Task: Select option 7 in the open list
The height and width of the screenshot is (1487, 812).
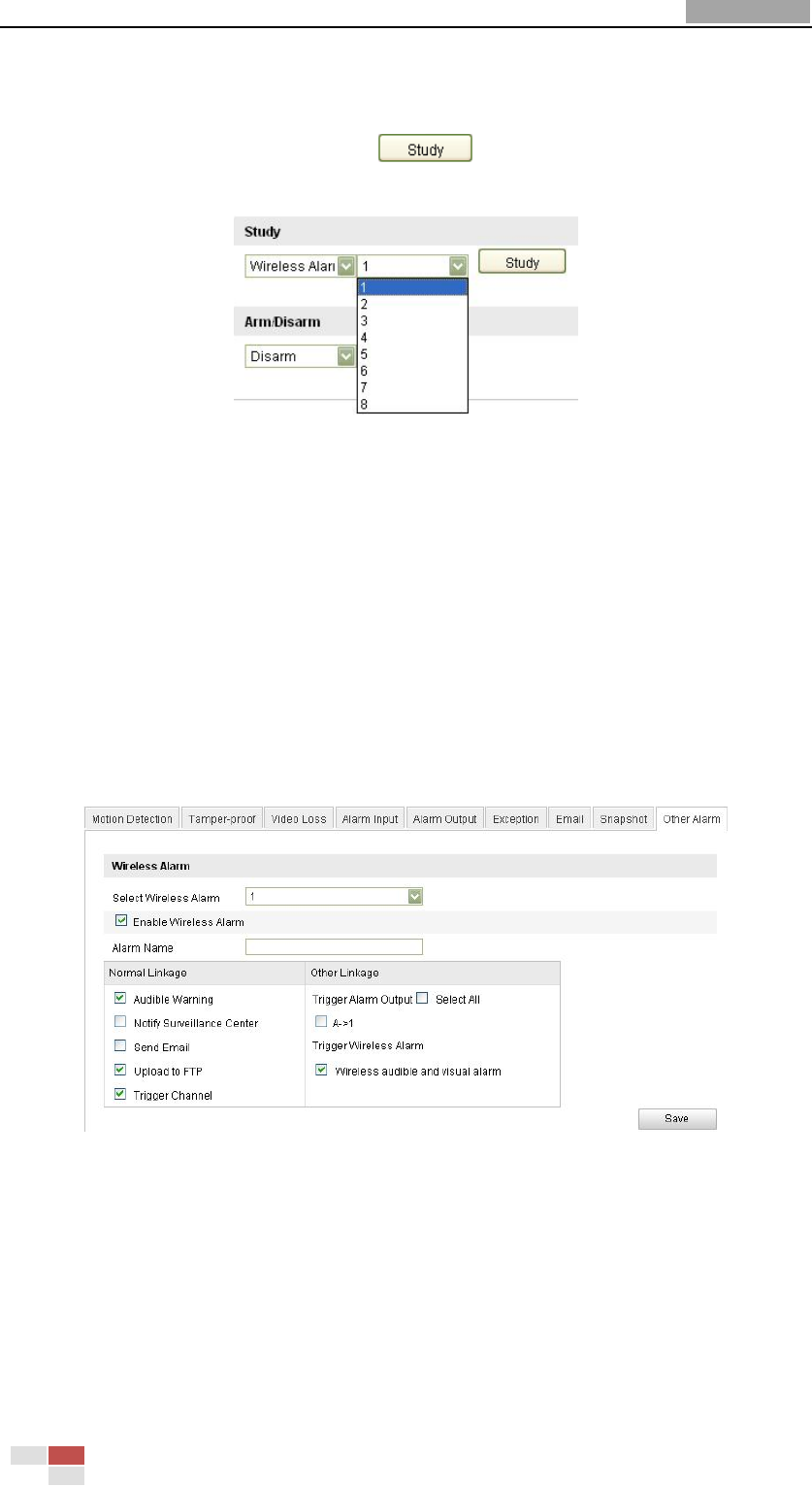Action: coord(413,387)
